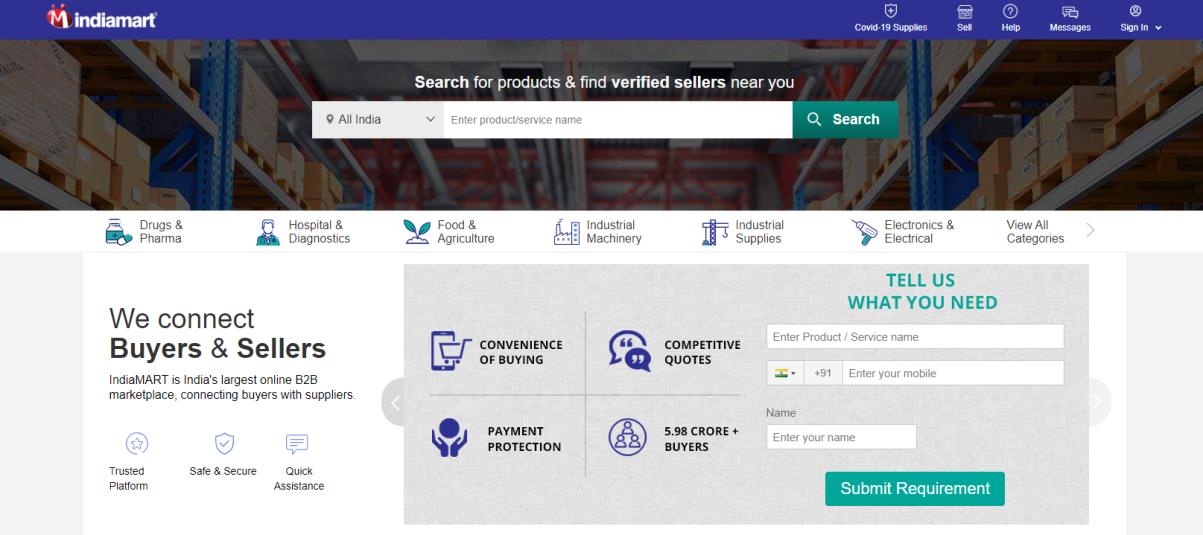Open the Sign In dropdown menu

tap(1141, 19)
